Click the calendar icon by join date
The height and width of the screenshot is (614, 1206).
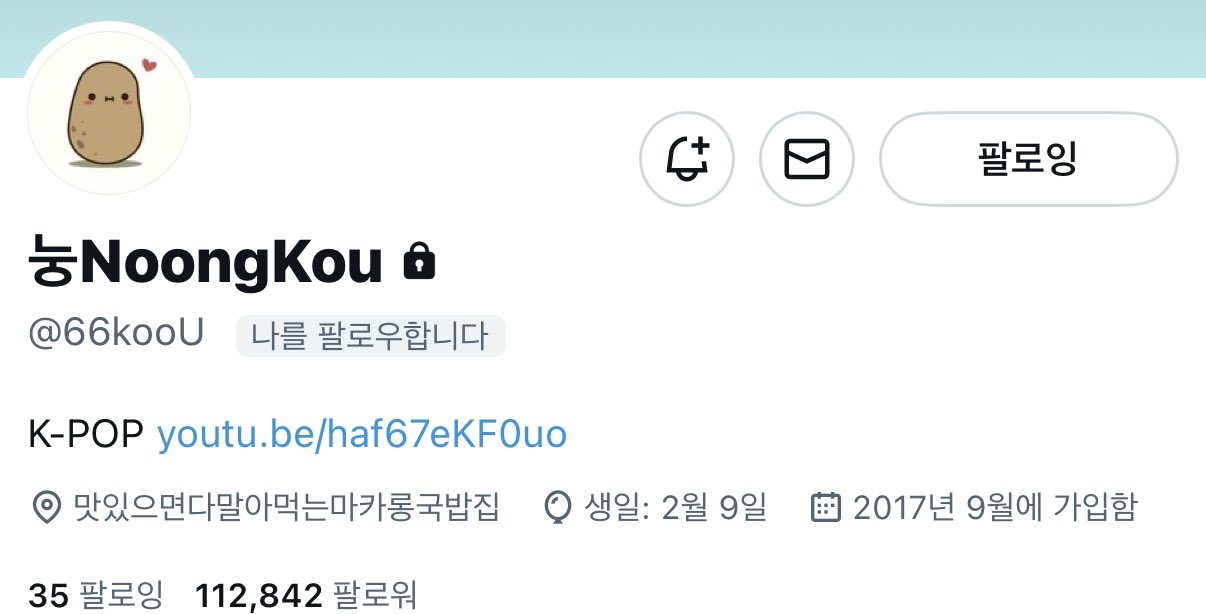824,507
